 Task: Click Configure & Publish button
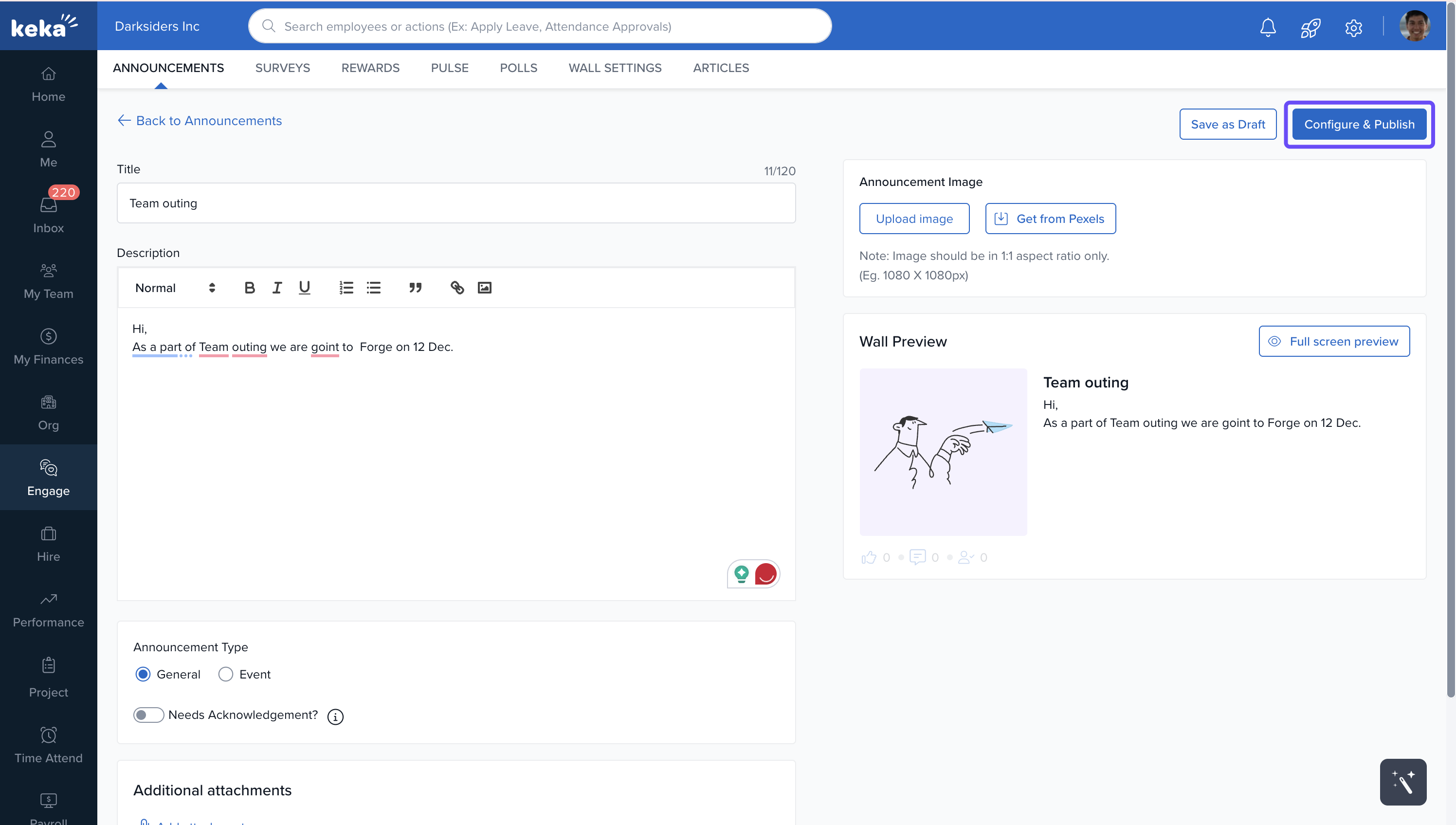[1359, 125]
